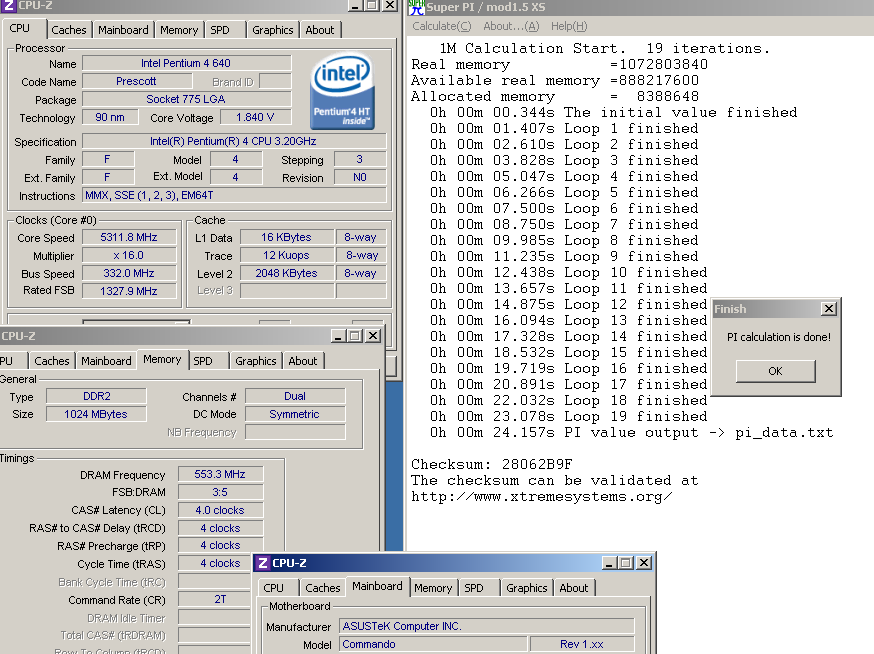
Task: Click the CPU-Z icon in Mainboard window title
Action: (263, 563)
